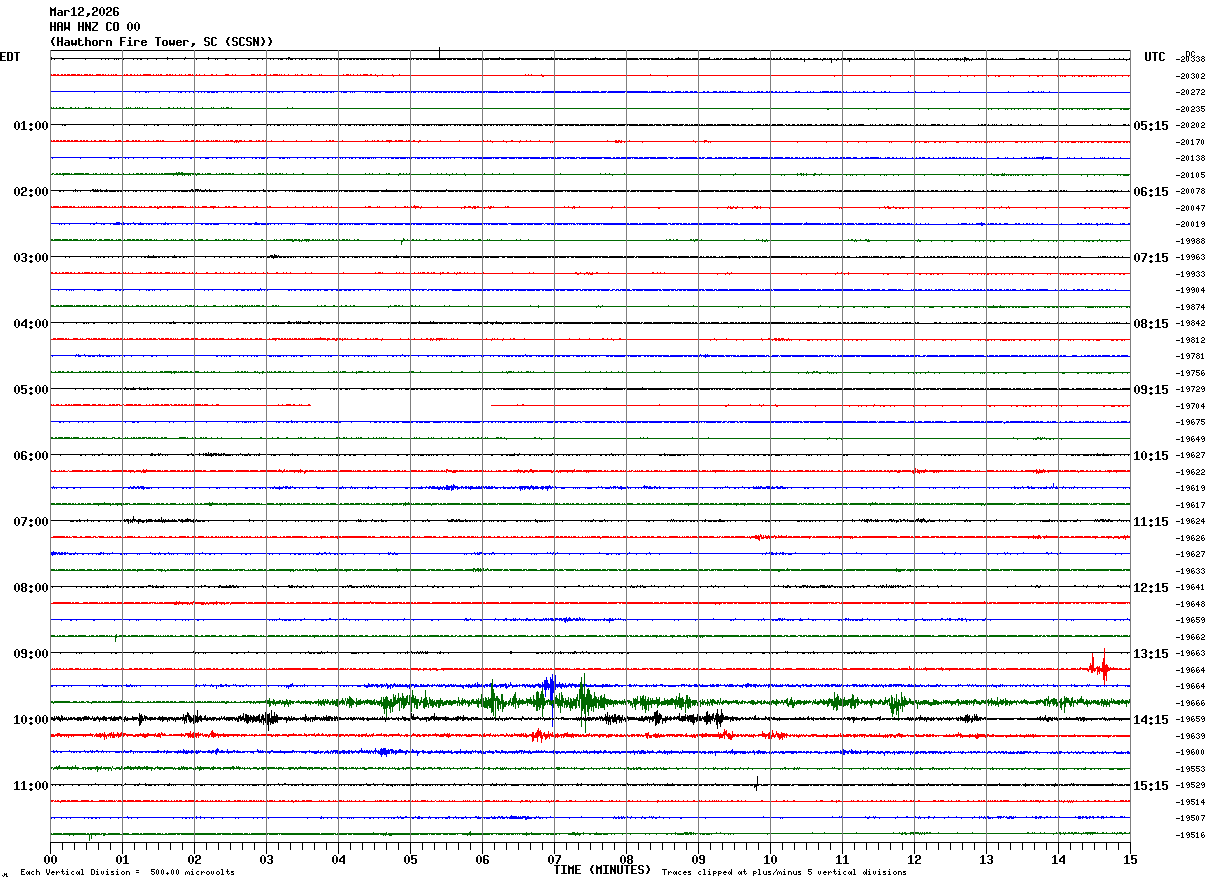1210x886 pixels.
Task: Click the '03:00' EDT hour label
Action: (x=31, y=258)
